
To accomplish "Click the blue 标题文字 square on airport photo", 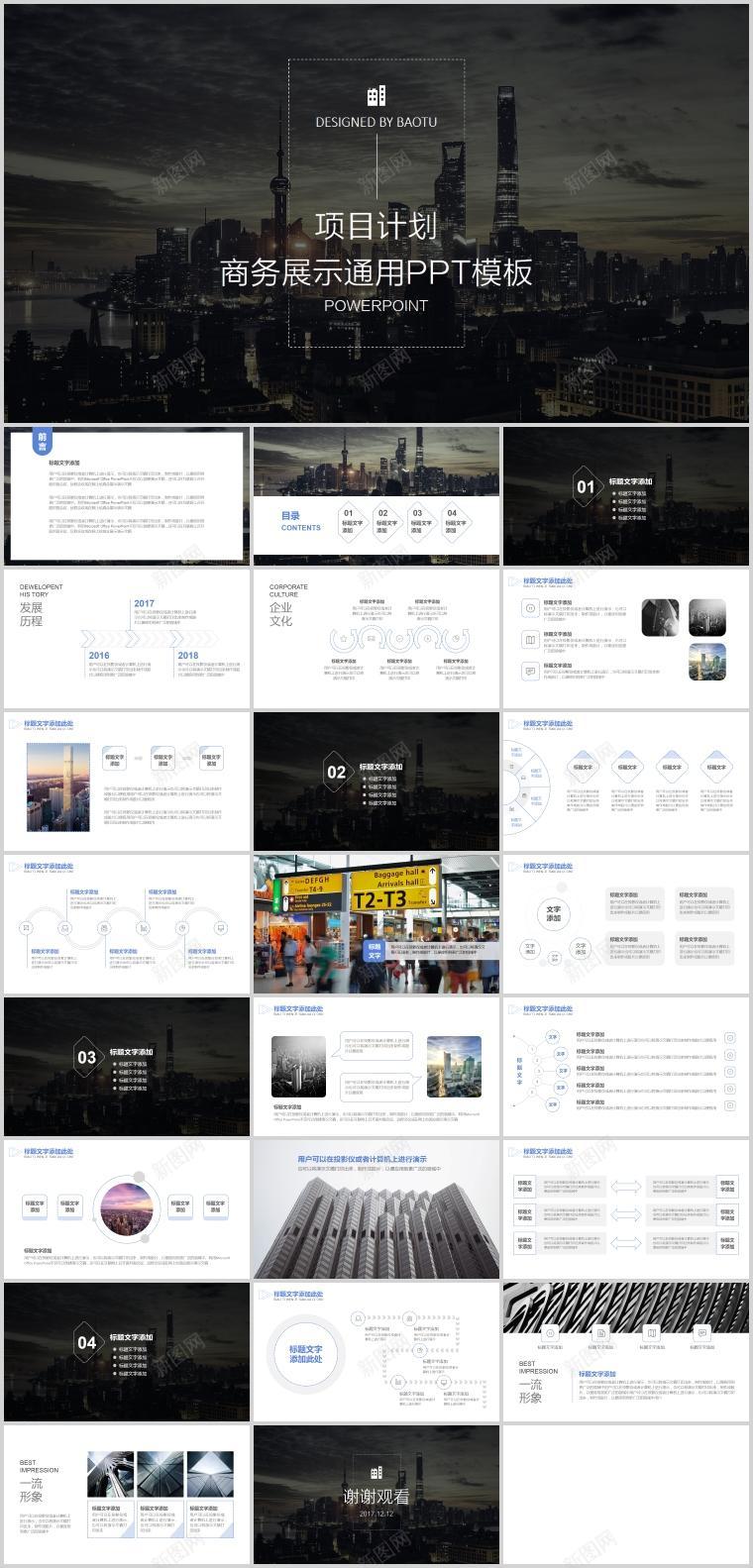I will pos(375,951).
